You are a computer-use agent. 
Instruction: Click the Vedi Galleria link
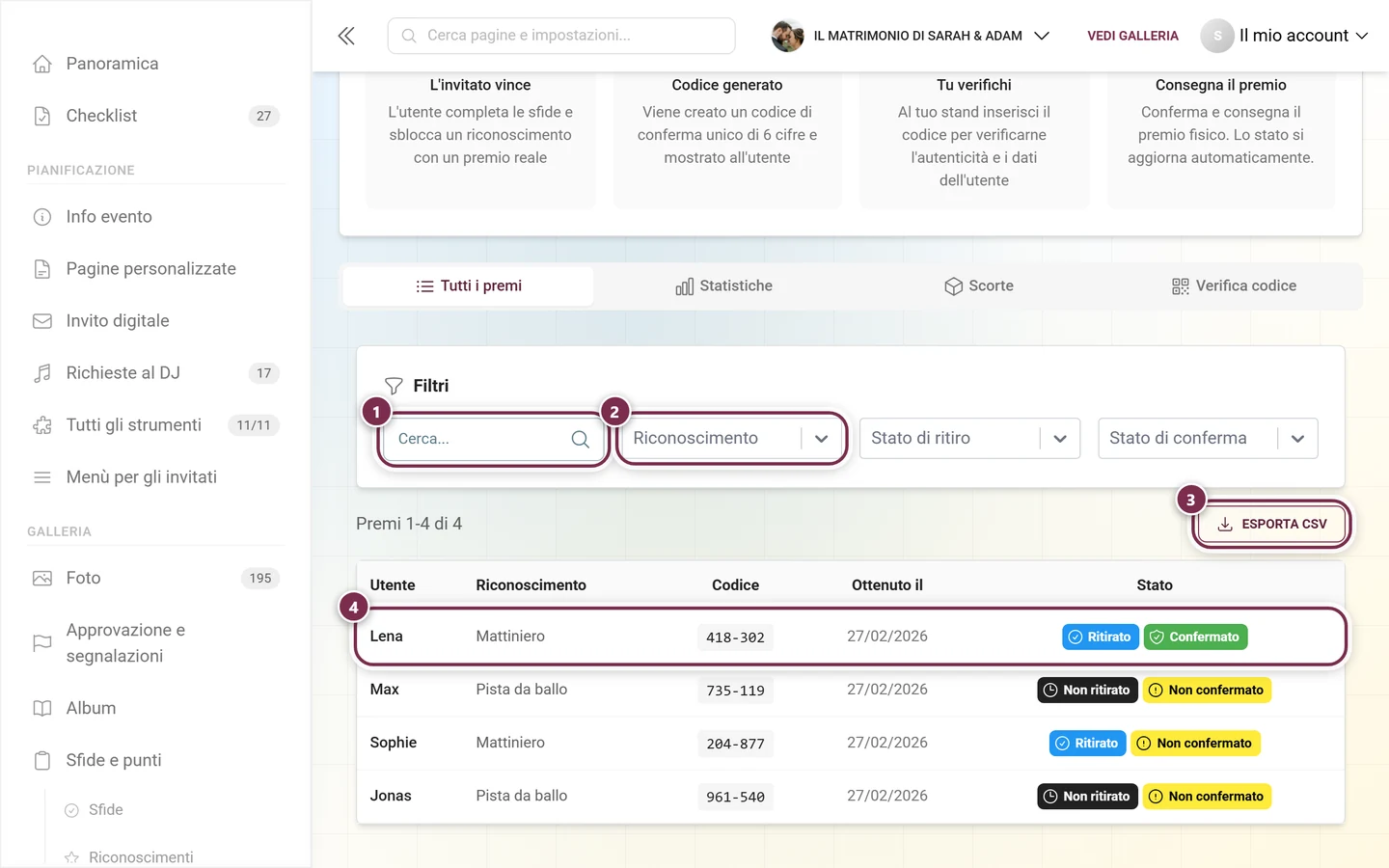(1132, 36)
